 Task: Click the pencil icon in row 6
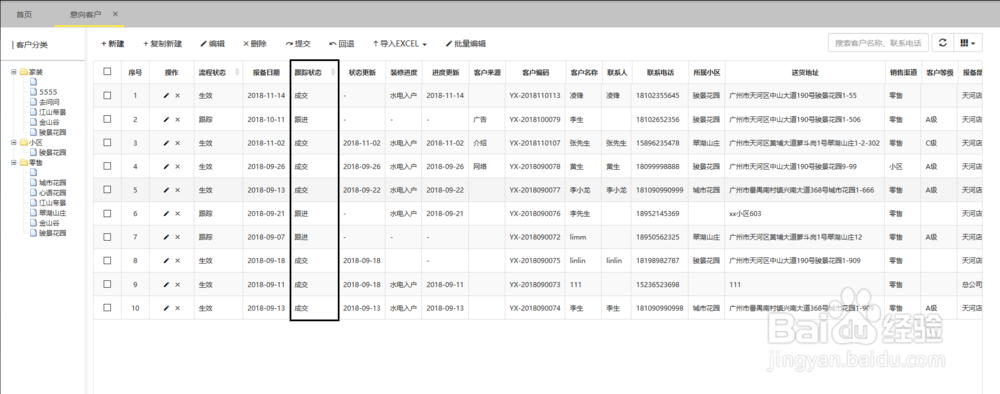coord(166,214)
